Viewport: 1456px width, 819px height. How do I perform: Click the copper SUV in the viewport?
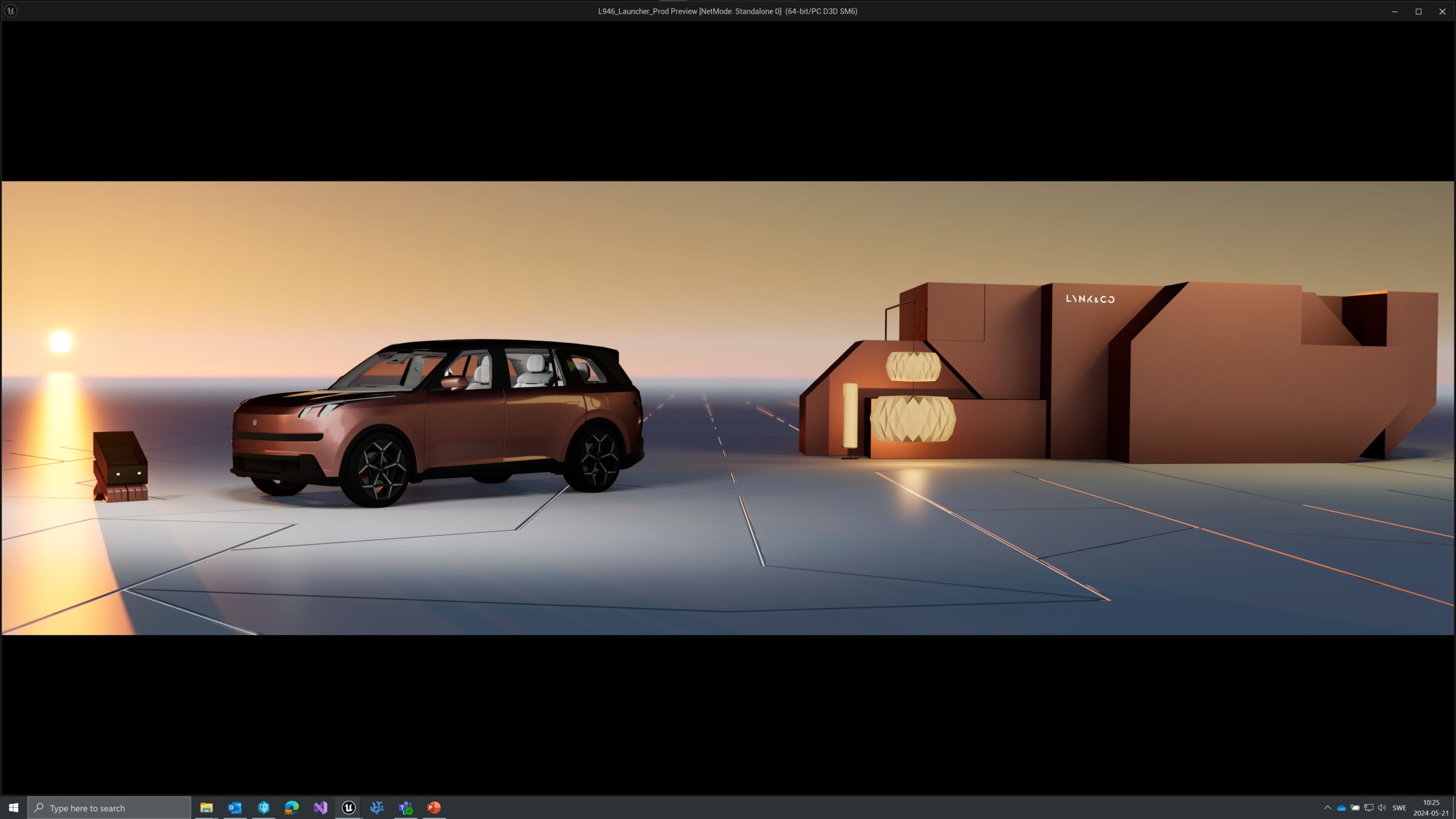(437, 423)
